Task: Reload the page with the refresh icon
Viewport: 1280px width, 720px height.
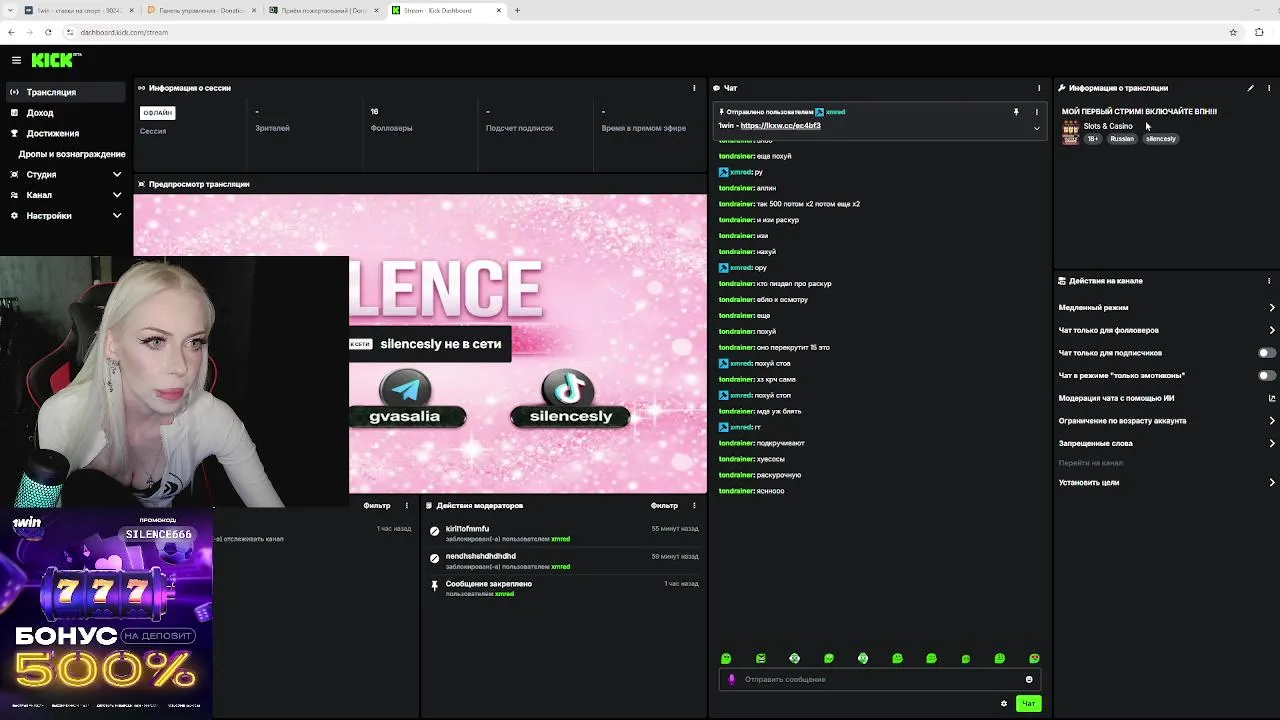Action: tap(48, 32)
